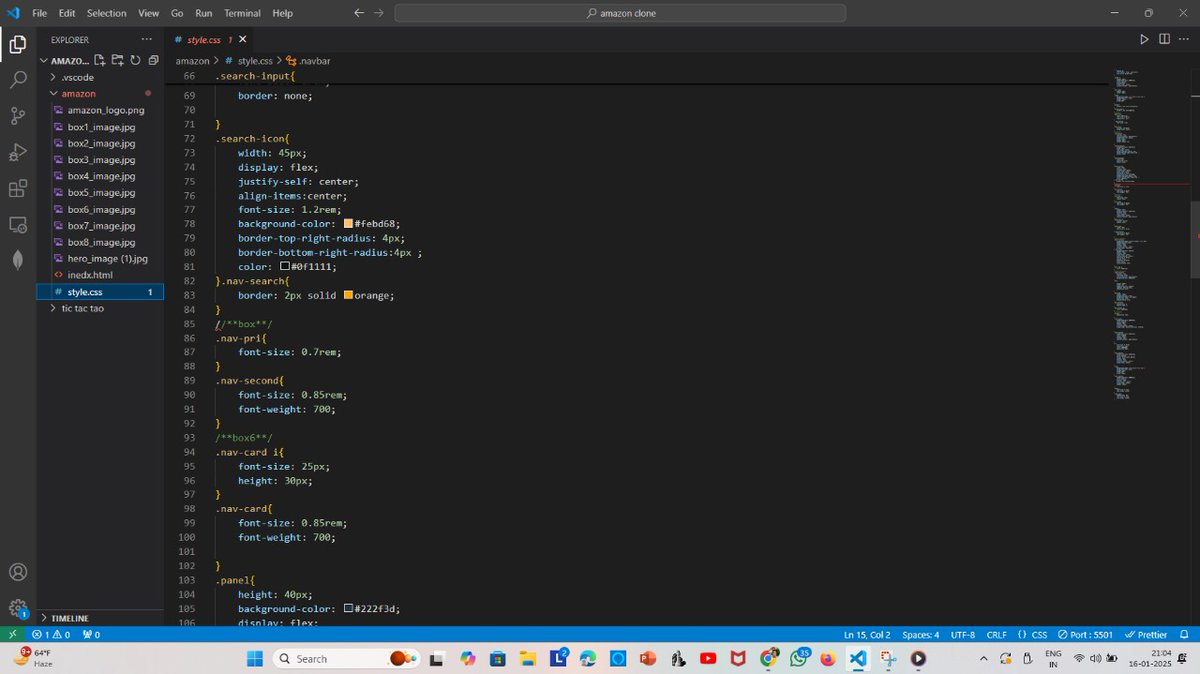Open YouTube from the taskbar
The height and width of the screenshot is (674, 1200).
click(x=708, y=658)
